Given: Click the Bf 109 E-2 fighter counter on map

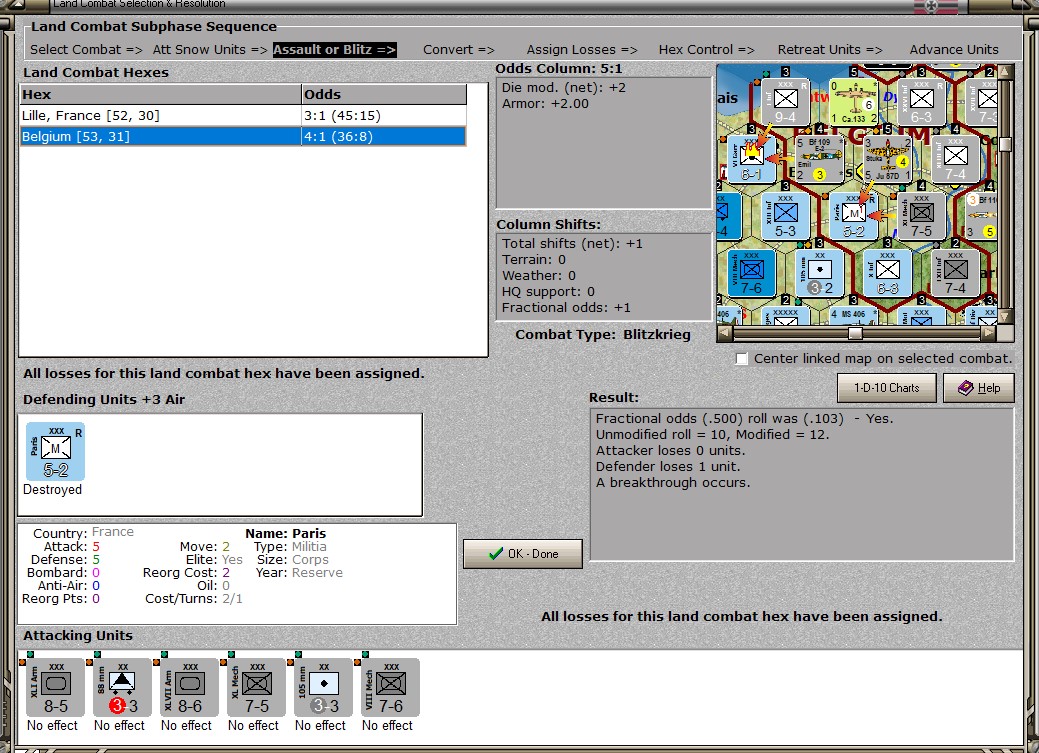Looking at the screenshot, I should pos(820,159).
